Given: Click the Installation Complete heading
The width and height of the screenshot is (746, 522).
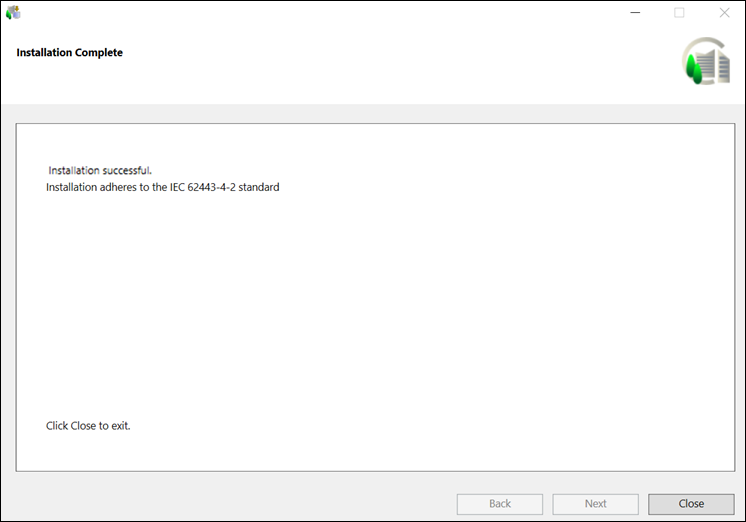Looking at the screenshot, I should click(70, 52).
